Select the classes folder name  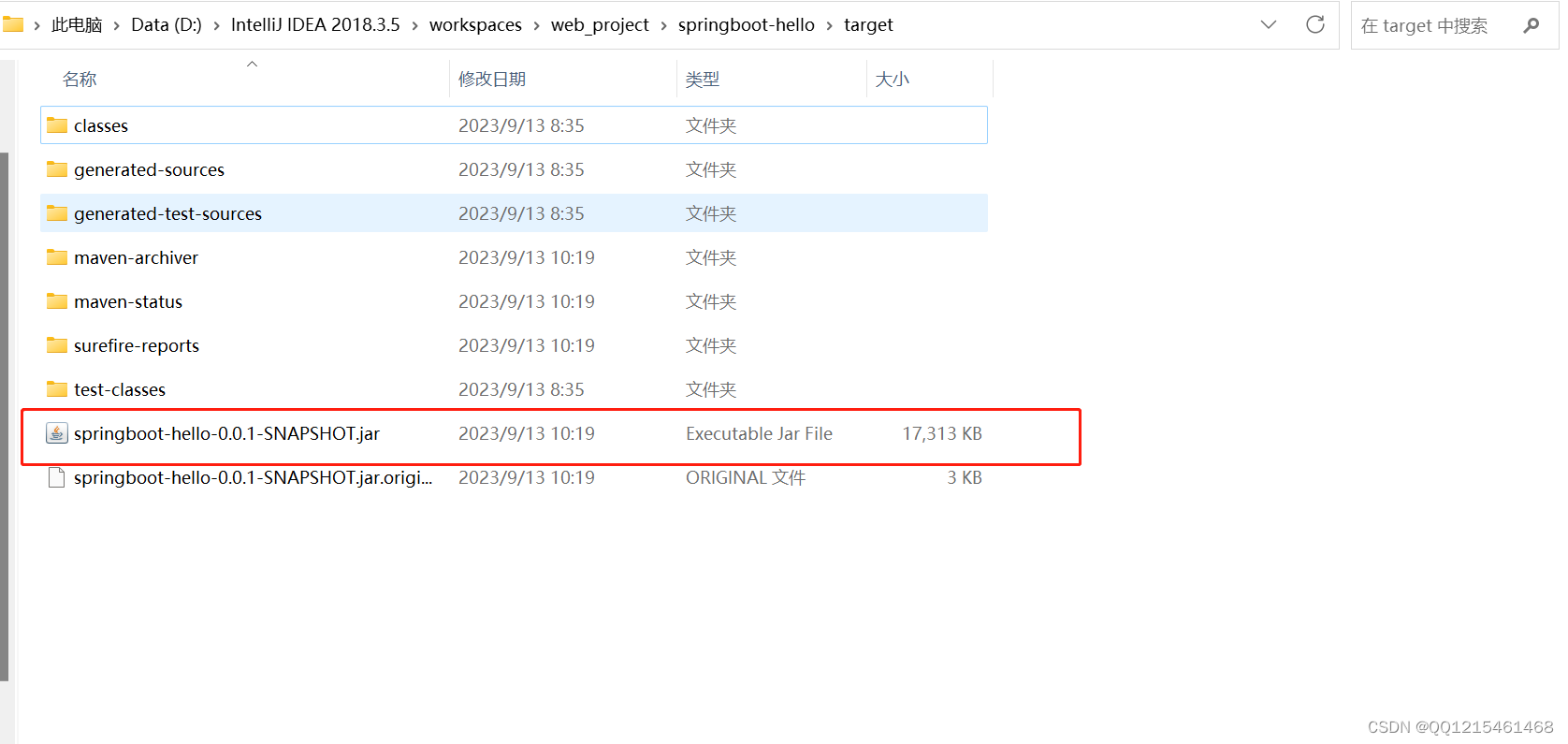click(101, 125)
